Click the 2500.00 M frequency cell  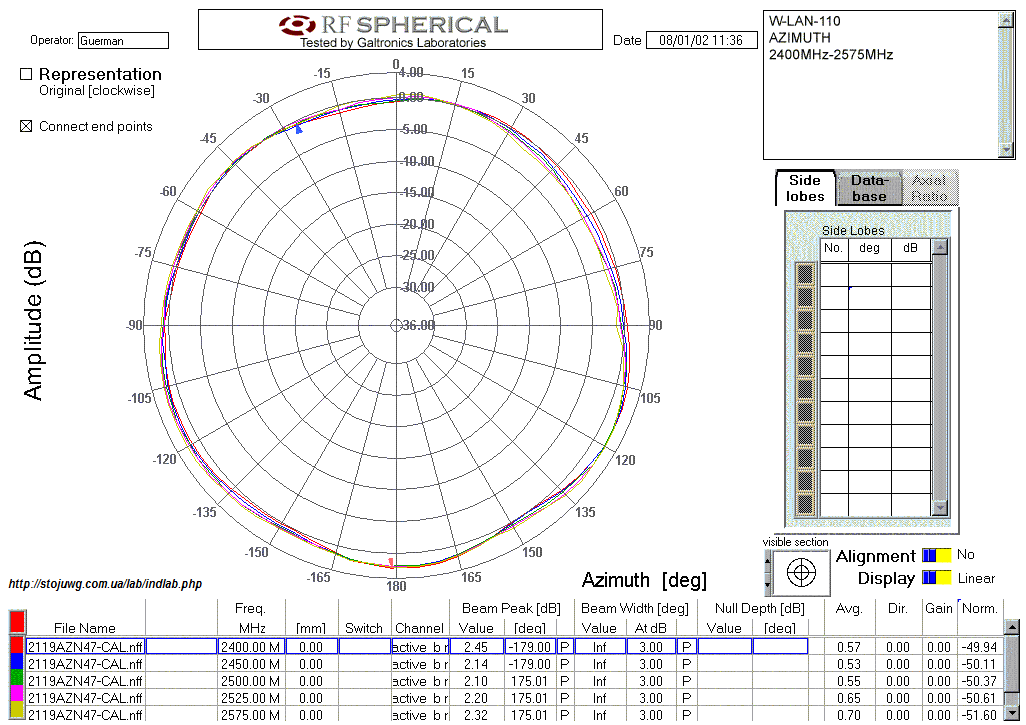[x=251, y=681]
